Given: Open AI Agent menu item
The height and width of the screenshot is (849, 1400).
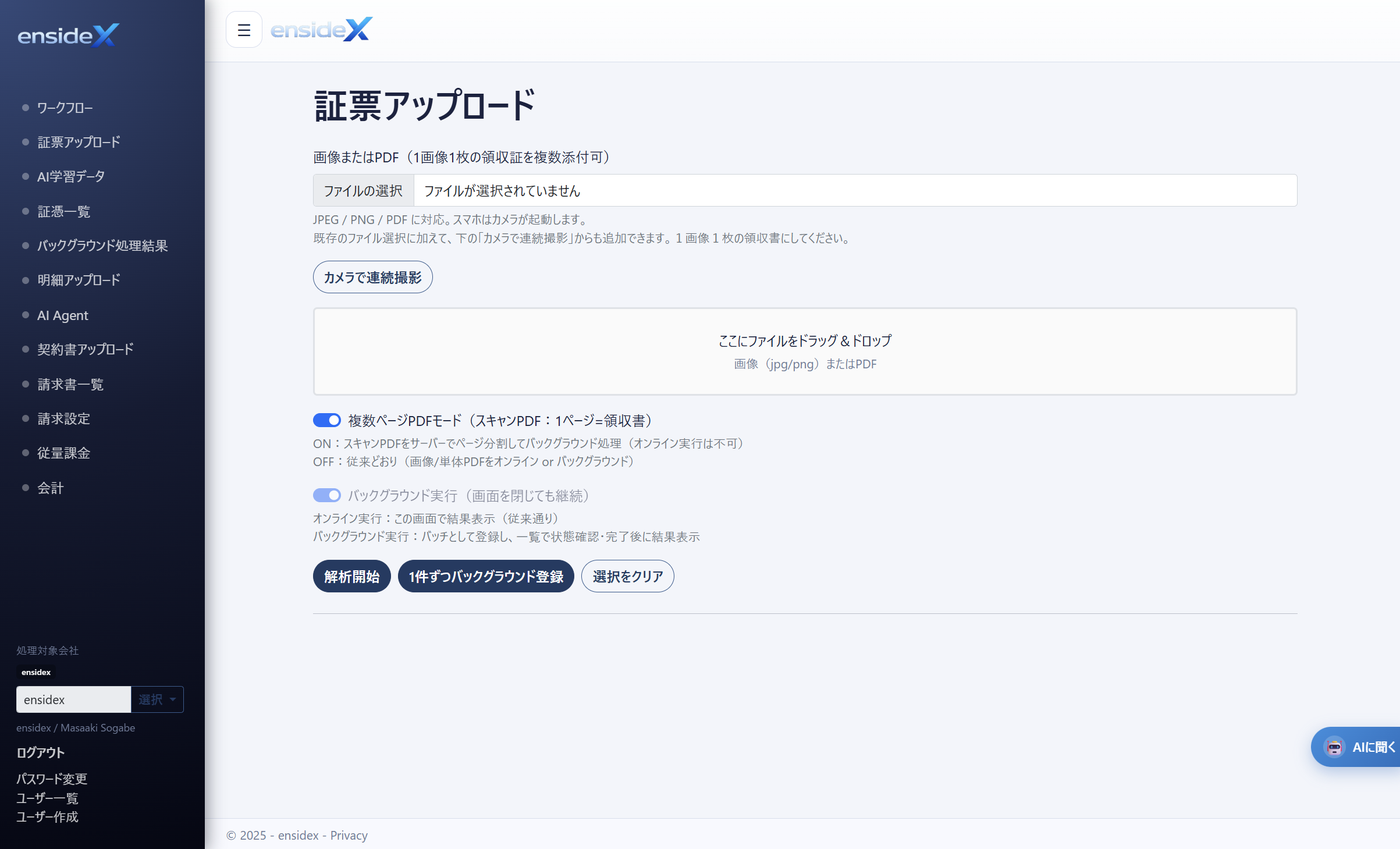Looking at the screenshot, I should click(x=63, y=315).
